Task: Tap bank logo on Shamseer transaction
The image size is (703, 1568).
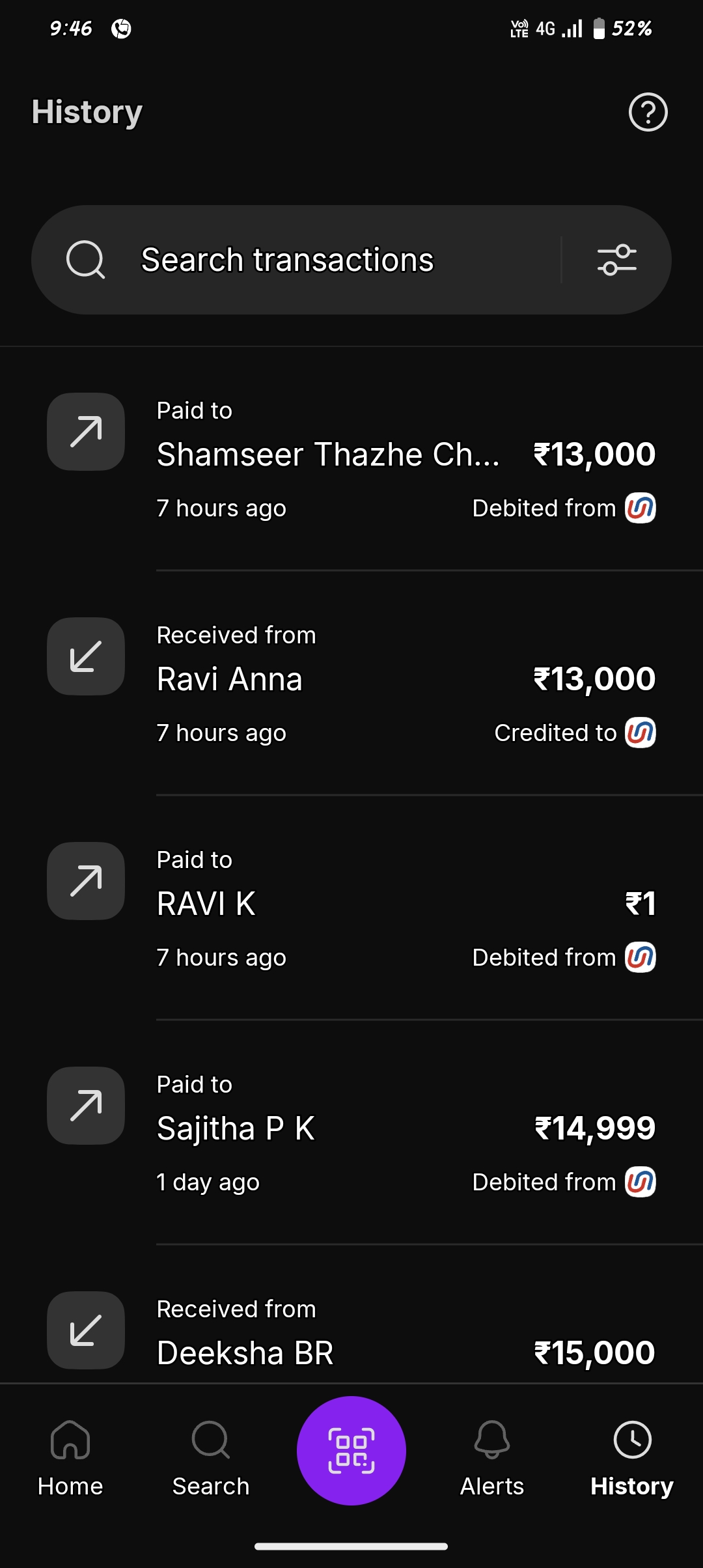Action: pyautogui.click(x=641, y=508)
